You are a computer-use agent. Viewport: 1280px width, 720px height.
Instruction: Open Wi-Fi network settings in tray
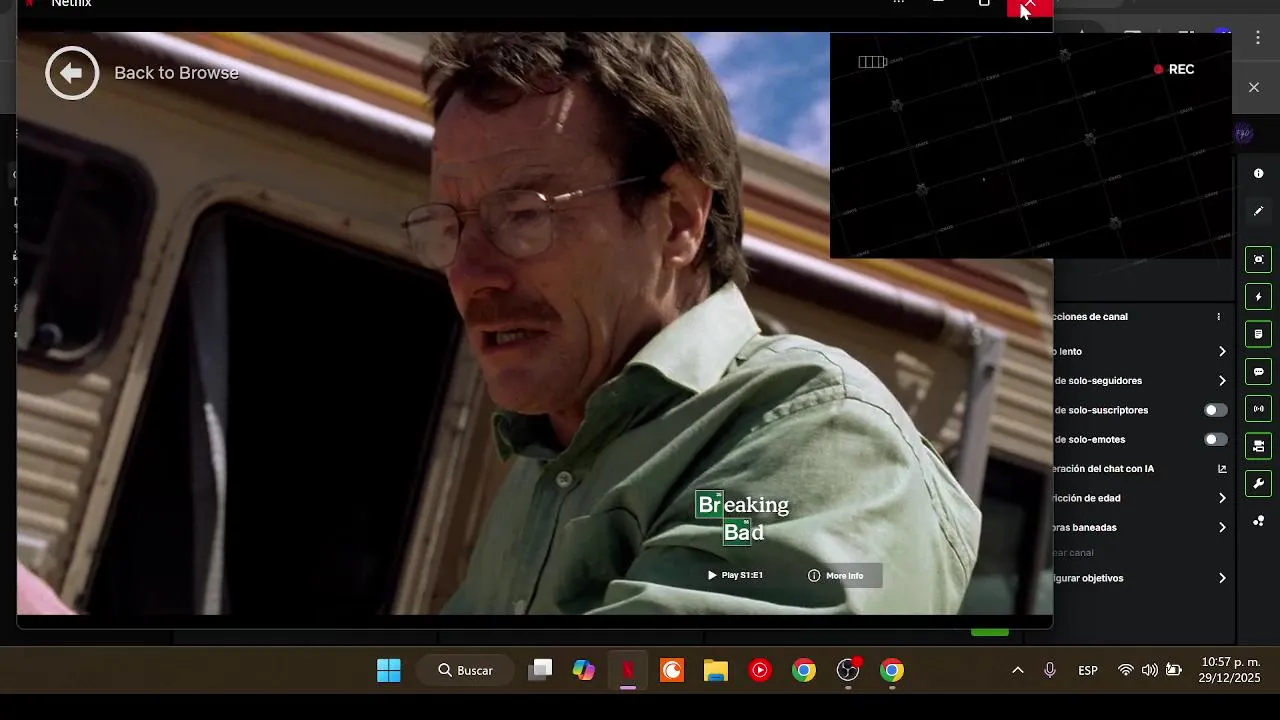point(1126,670)
